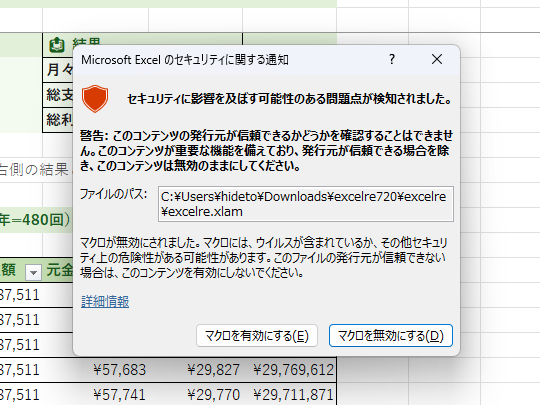Click the help question mark in dialog title
Image resolution: width=540 pixels, height=405 pixels.
pos(392,59)
